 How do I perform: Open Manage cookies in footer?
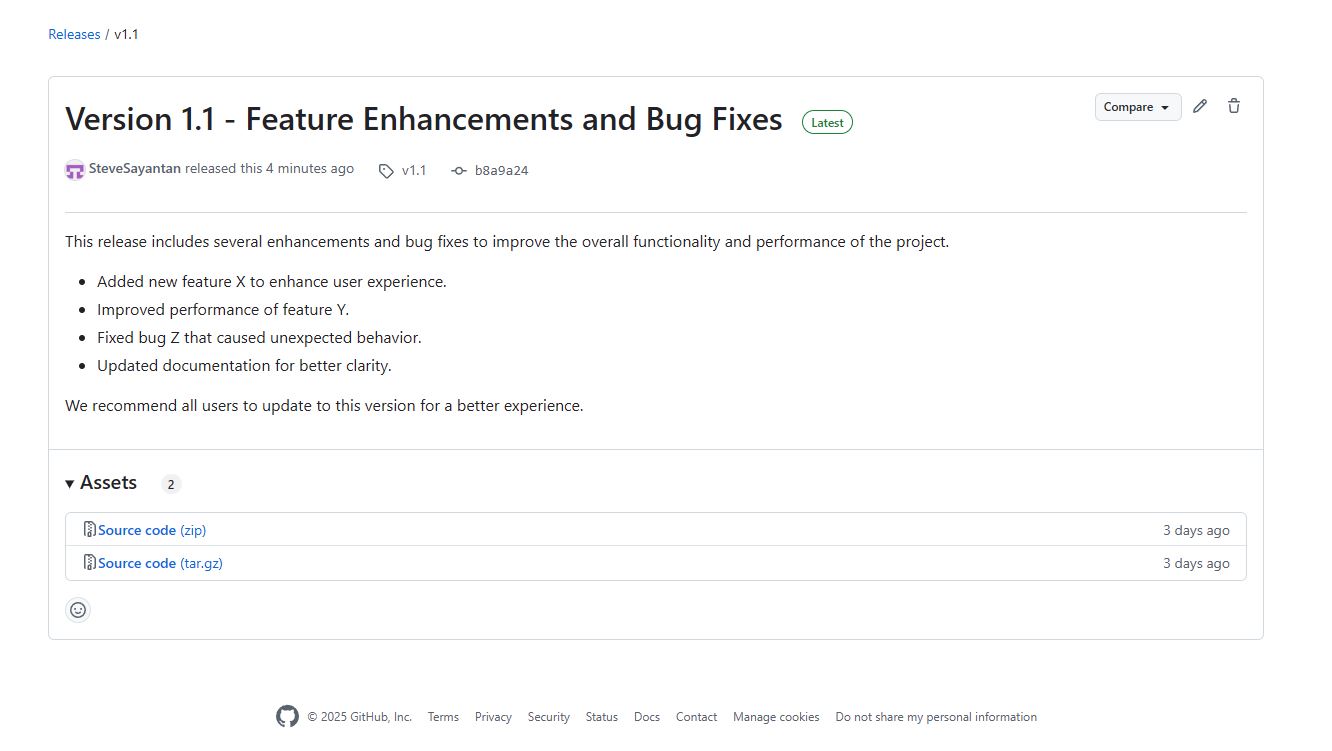pos(776,717)
